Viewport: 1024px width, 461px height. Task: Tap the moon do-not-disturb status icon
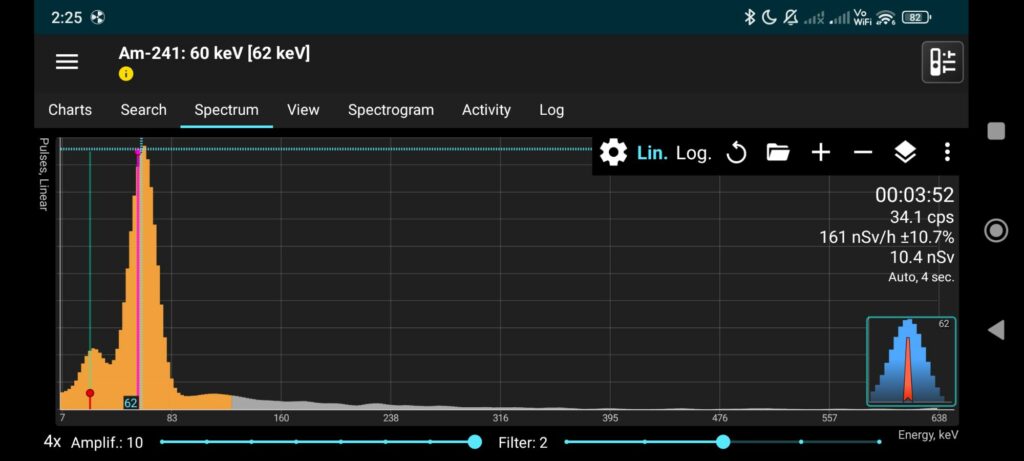tap(769, 18)
